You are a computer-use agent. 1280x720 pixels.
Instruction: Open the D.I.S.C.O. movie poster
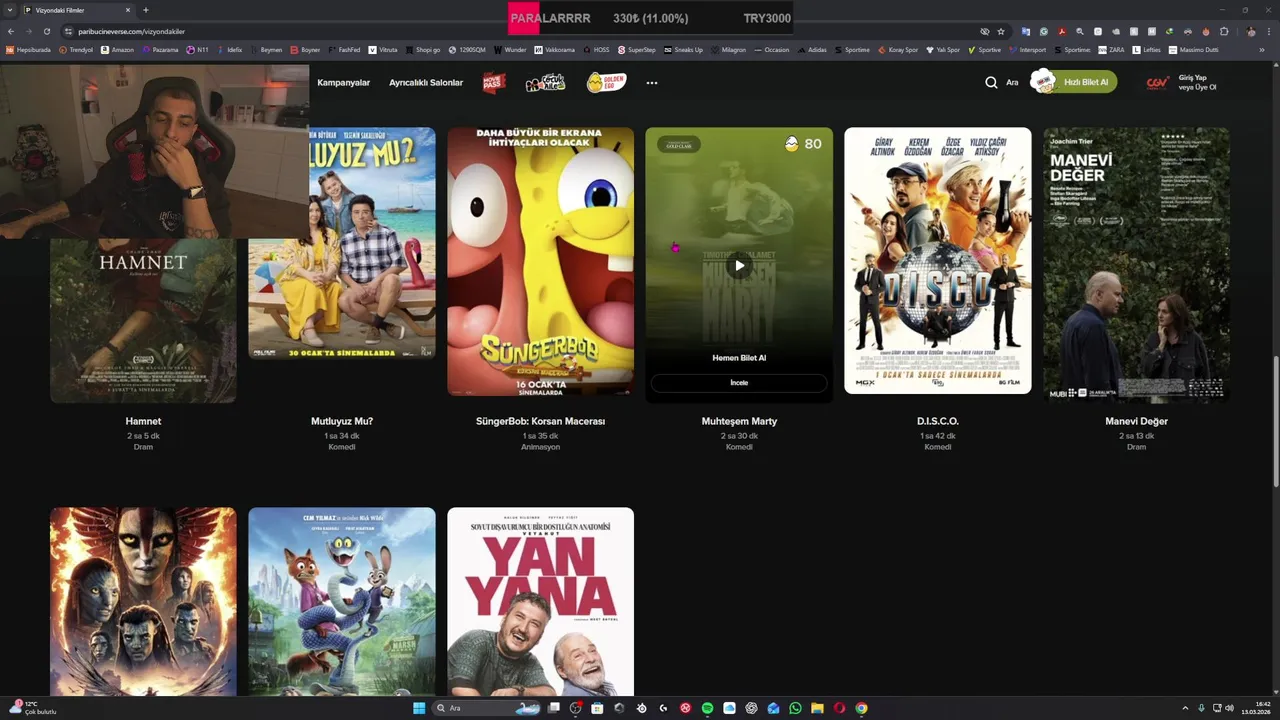coord(937,260)
